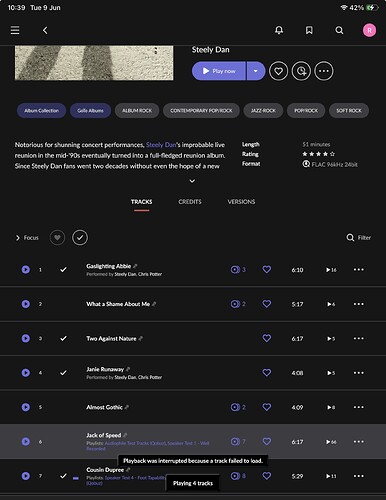
Task: Expand the Focus options
Action: pos(27,238)
